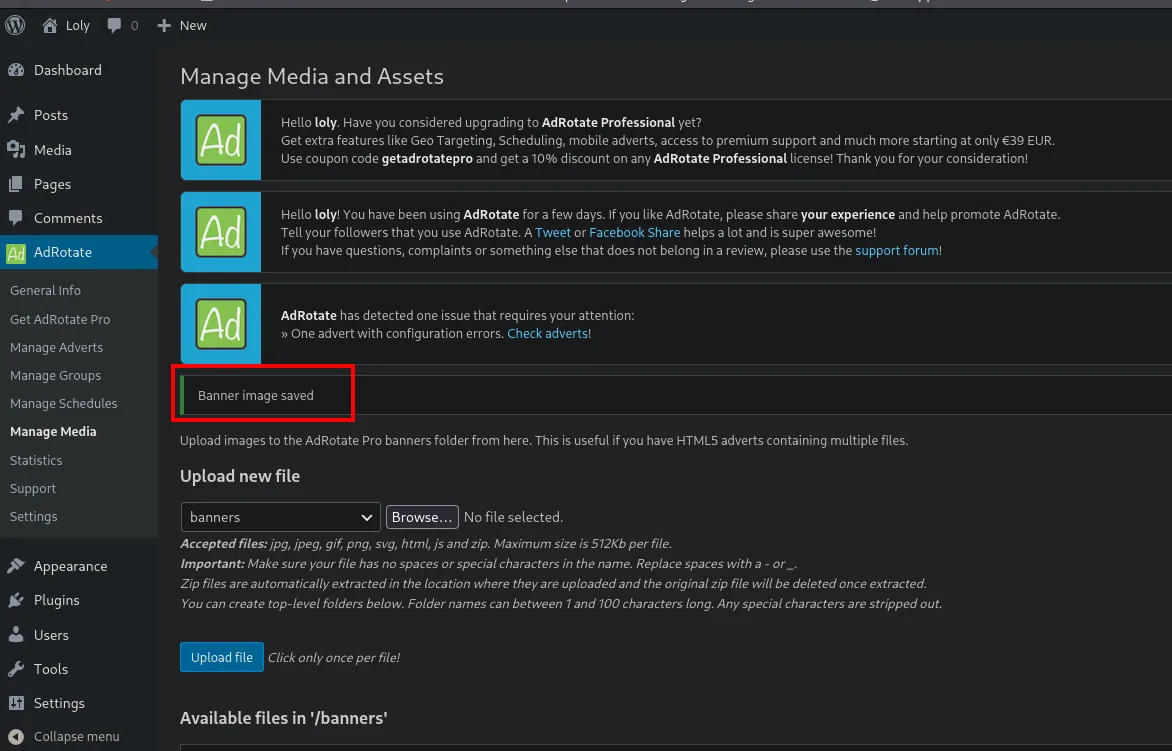Open the support forum link
The height and width of the screenshot is (751, 1172).
click(x=897, y=250)
